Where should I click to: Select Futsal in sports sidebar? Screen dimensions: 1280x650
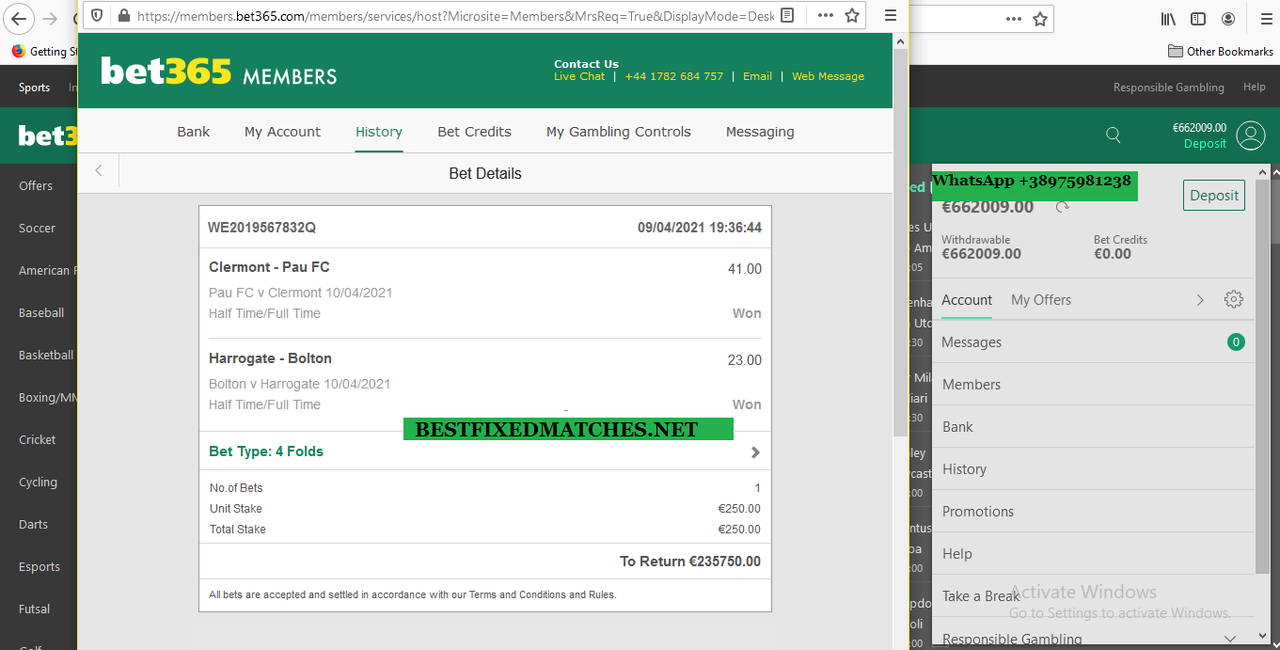tap(34, 609)
